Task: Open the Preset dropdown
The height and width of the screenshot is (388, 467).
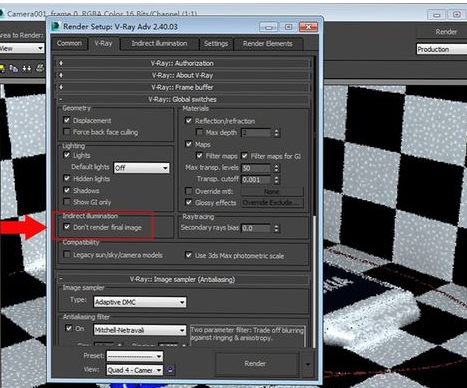Action: point(135,356)
